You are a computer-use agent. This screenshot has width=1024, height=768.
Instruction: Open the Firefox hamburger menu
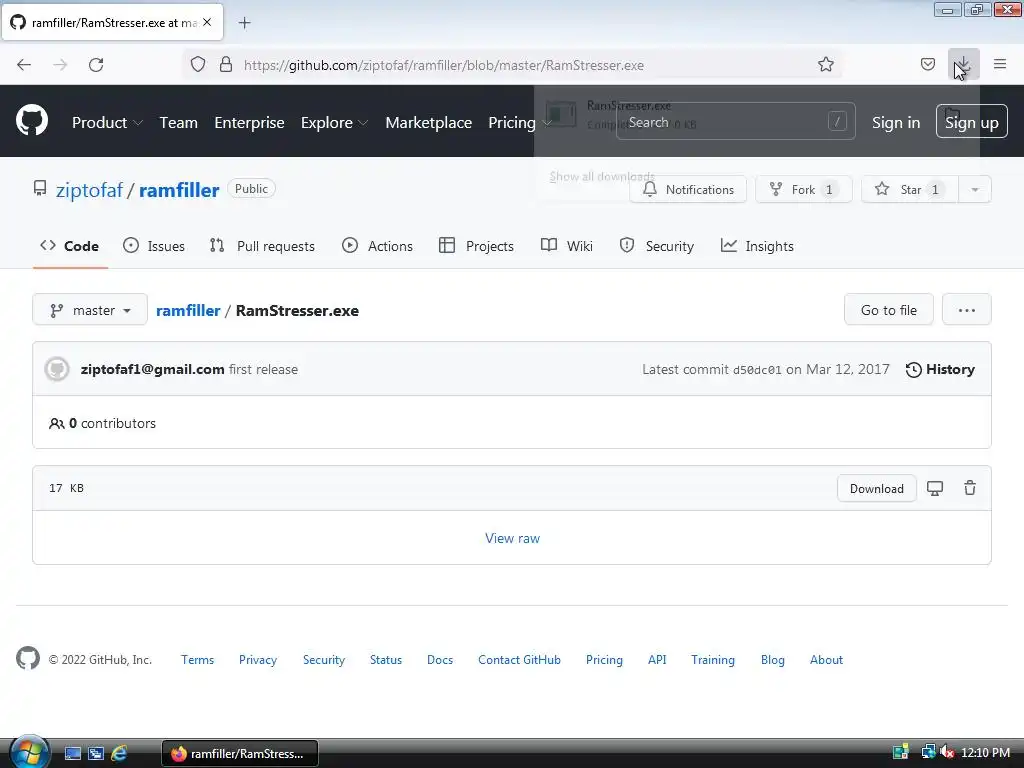pos(1000,65)
